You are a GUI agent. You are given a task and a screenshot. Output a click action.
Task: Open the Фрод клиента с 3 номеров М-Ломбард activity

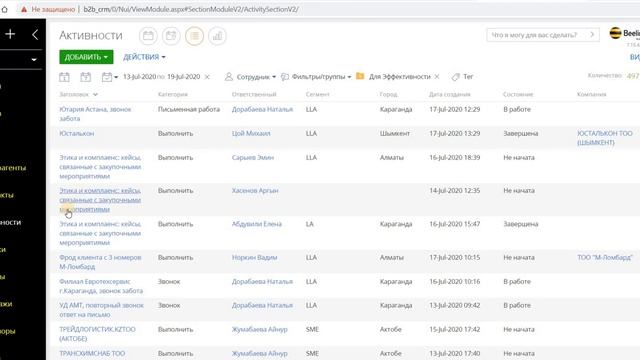(x=100, y=262)
